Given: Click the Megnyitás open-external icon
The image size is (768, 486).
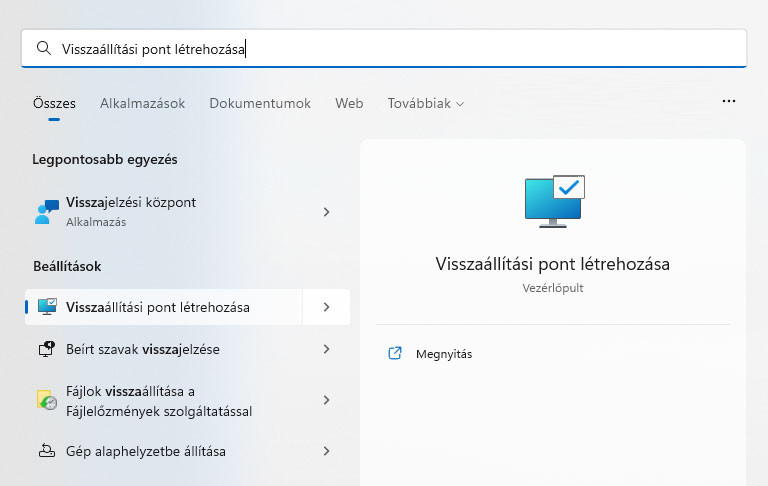Looking at the screenshot, I should coord(394,353).
